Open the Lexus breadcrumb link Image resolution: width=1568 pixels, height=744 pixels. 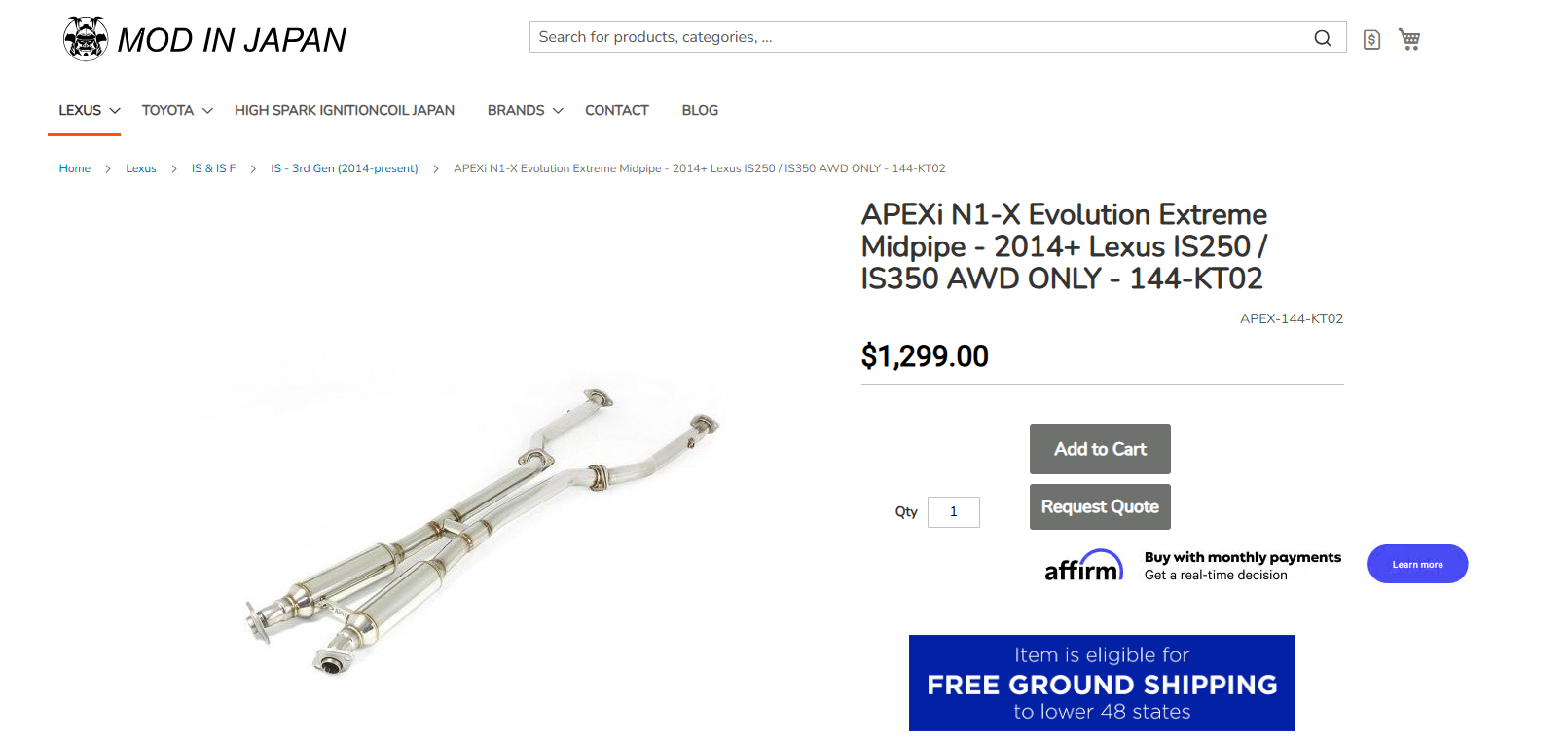[x=141, y=168]
